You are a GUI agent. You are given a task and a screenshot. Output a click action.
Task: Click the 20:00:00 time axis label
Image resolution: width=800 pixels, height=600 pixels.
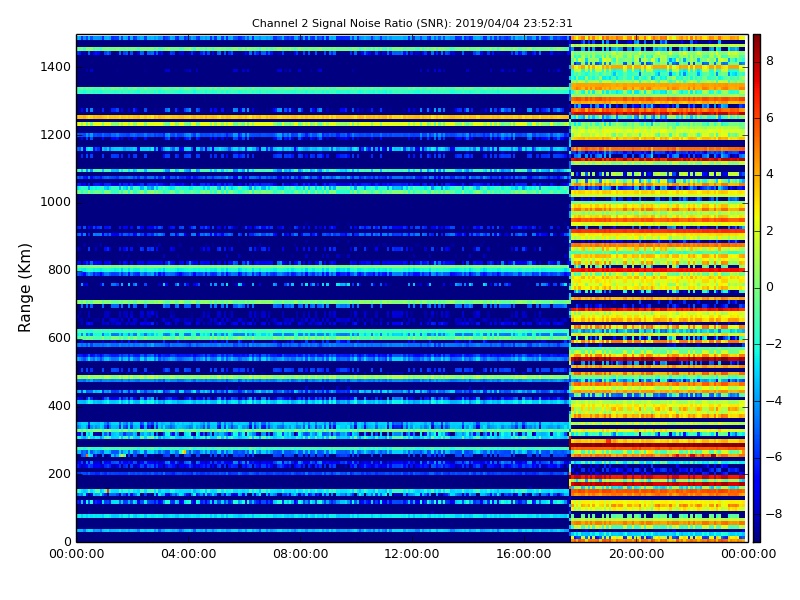tap(637, 554)
